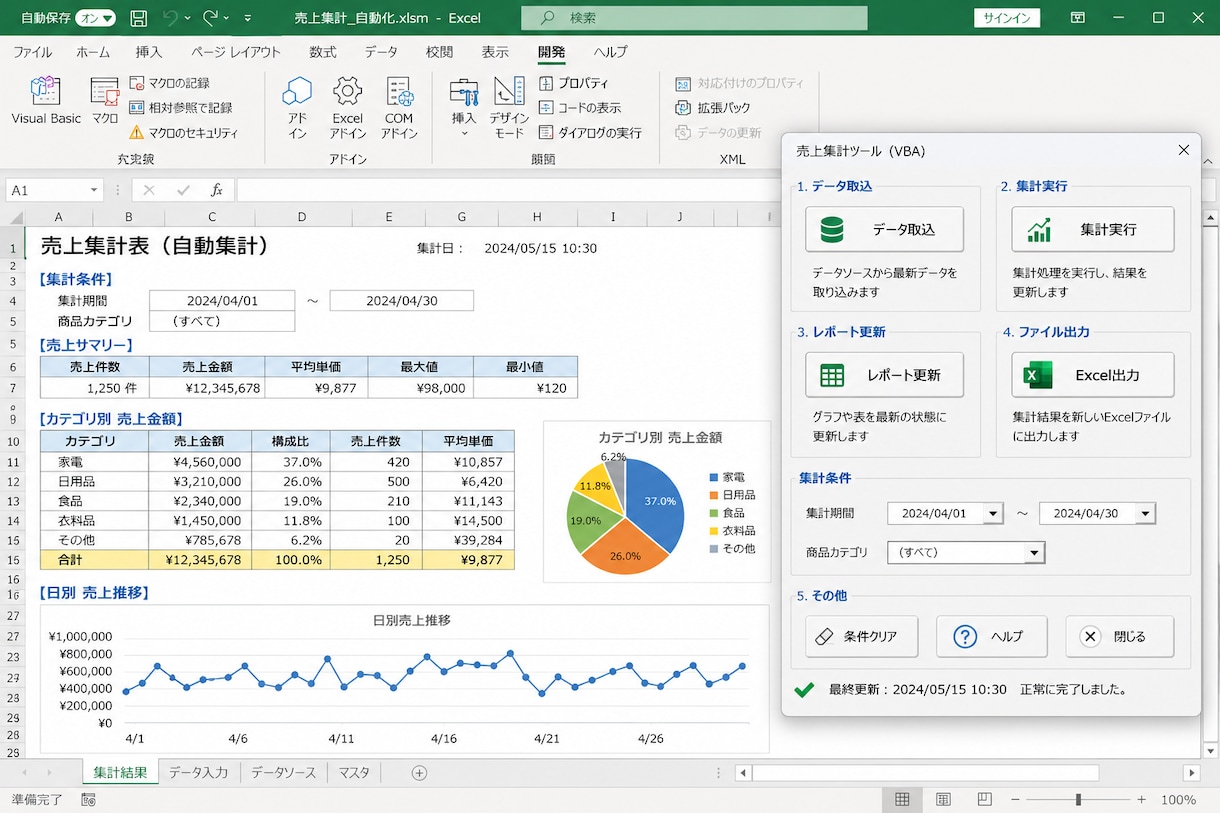Click the Redo arrow

click(210, 18)
